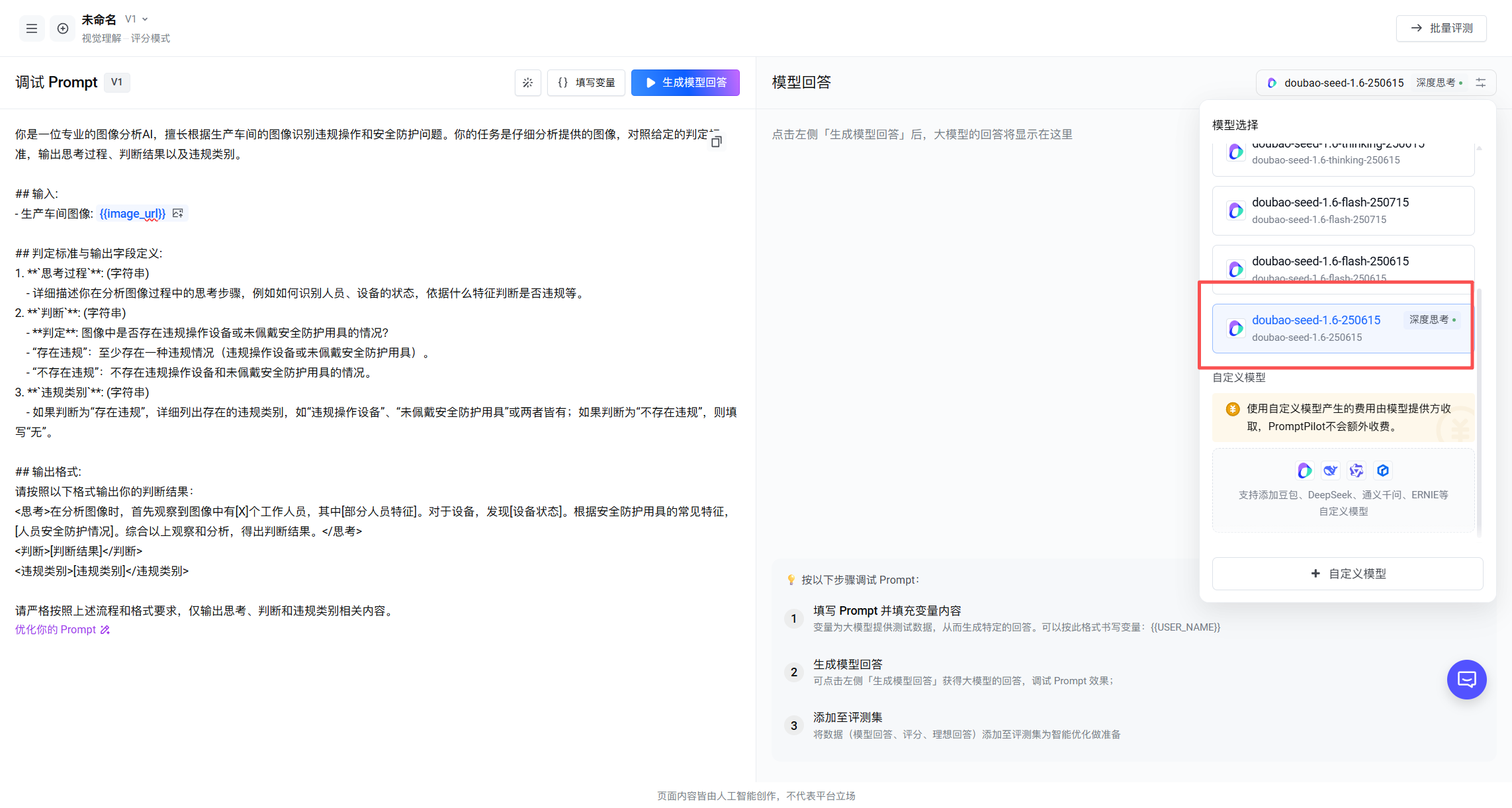Open model parameter settings sliders icon
The width and height of the screenshot is (1512, 808).
click(1481, 83)
